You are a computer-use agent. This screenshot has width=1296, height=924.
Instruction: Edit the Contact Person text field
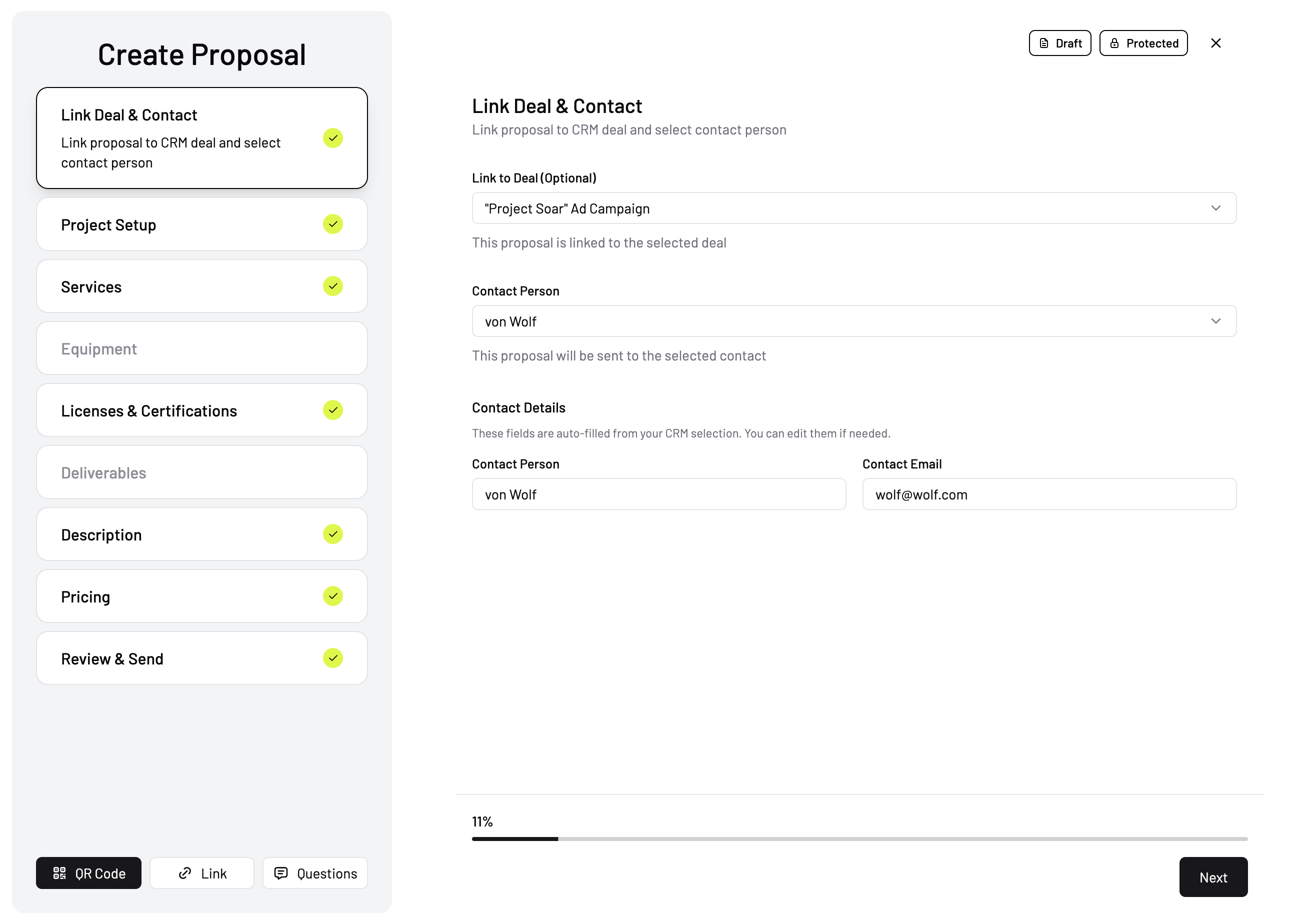[x=658, y=494]
